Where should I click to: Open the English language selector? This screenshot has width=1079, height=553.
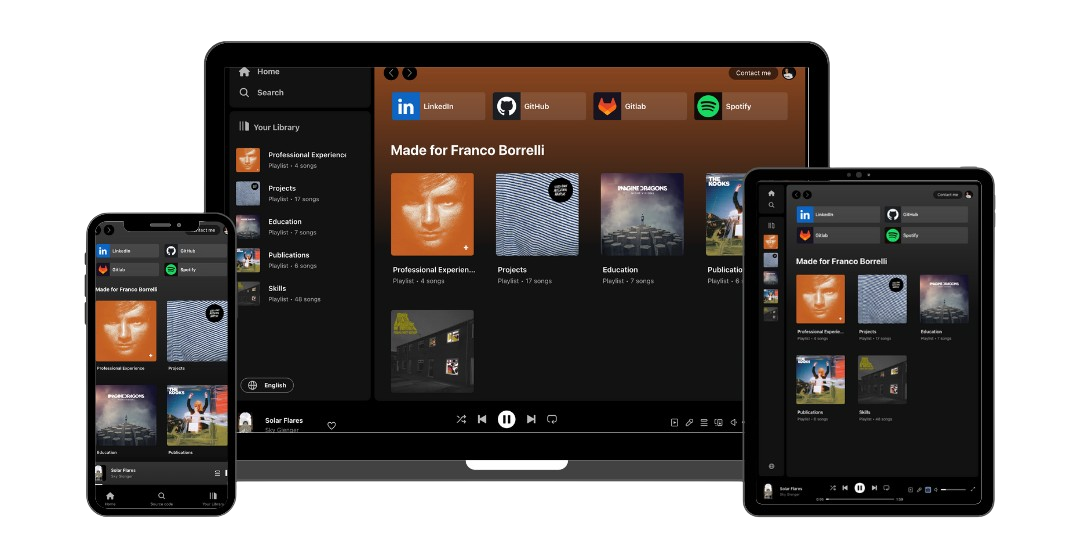[x=267, y=385]
